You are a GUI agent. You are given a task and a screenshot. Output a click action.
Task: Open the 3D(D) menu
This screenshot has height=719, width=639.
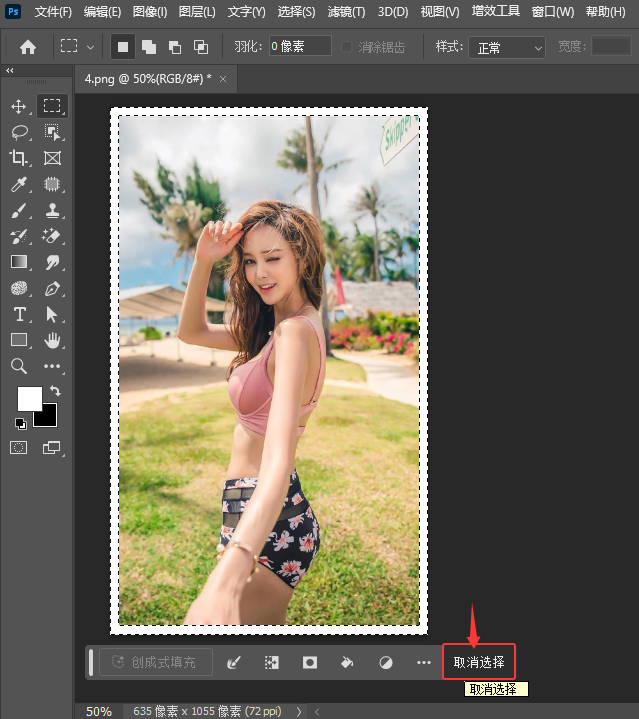click(393, 11)
